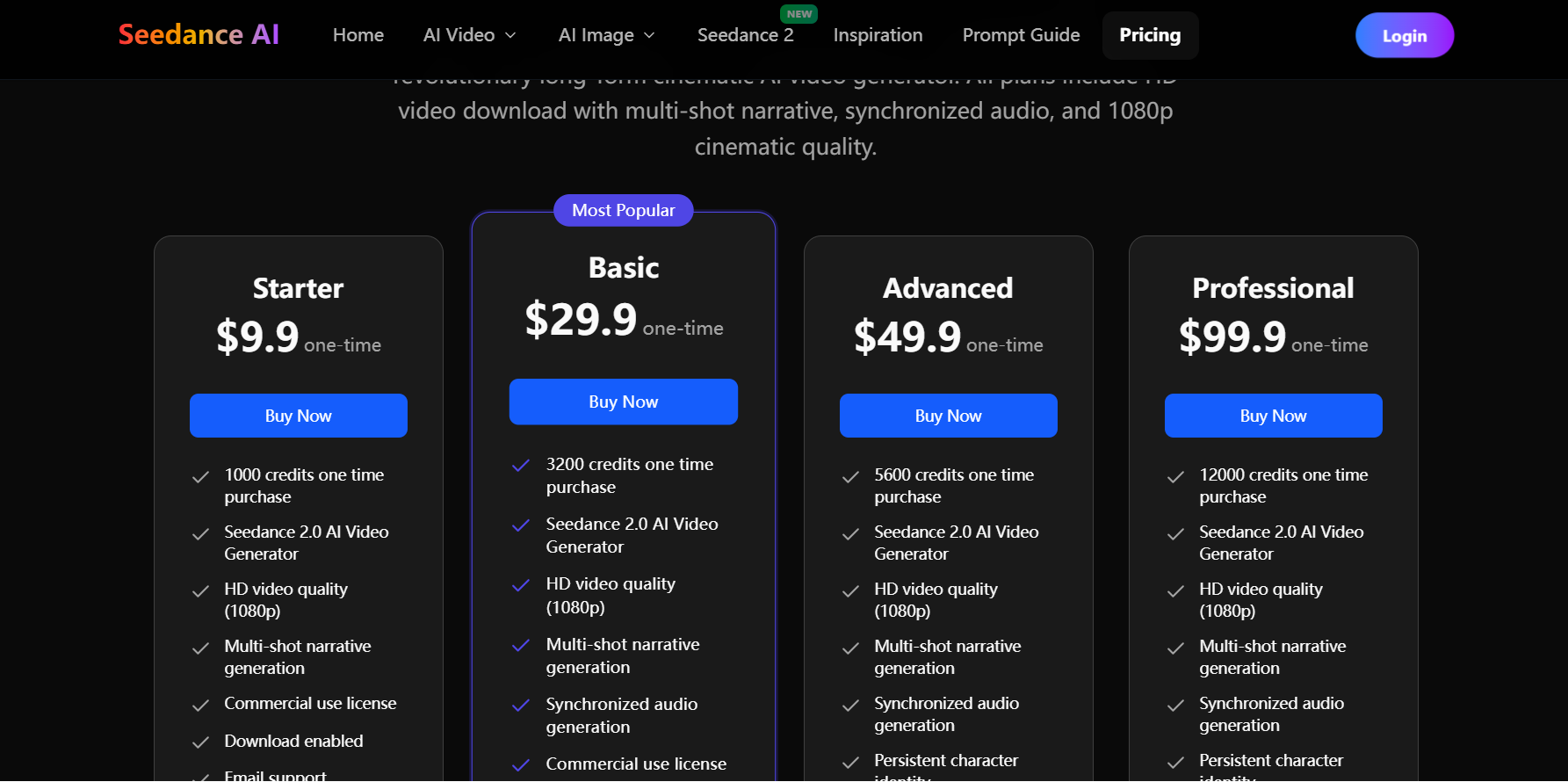Switch to the Prompt Guide page
This screenshot has height=782, width=1568.
1021,35
